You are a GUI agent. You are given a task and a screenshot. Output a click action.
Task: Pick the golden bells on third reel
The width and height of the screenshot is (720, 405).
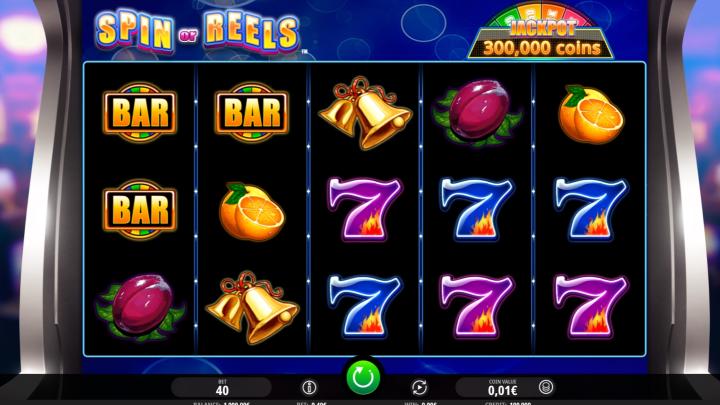tap(365, 112)
